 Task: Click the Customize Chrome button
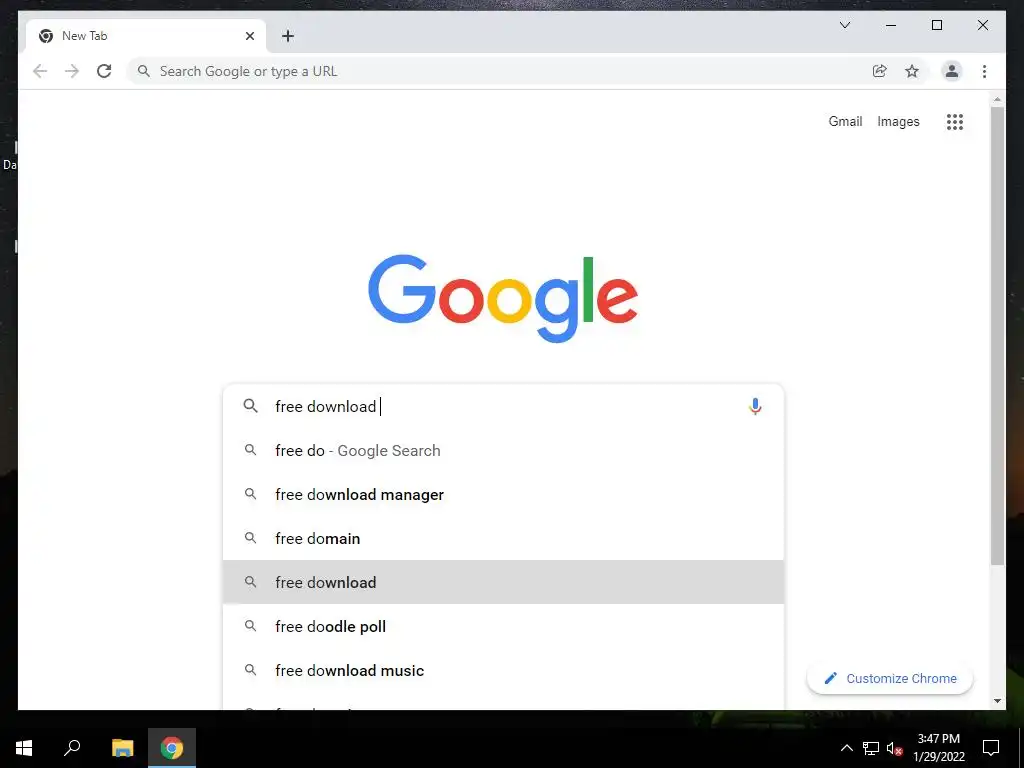coord(890,679)
